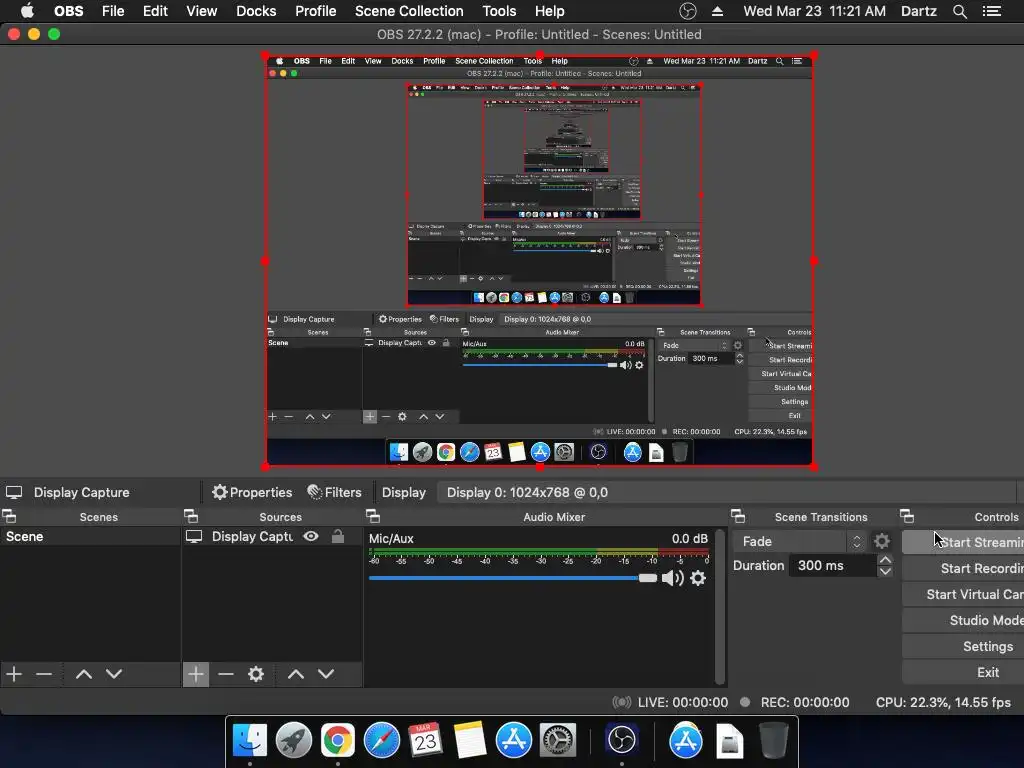Toggle lock on Display Capture source
The image size is (1024, 768).
point(338,536)
